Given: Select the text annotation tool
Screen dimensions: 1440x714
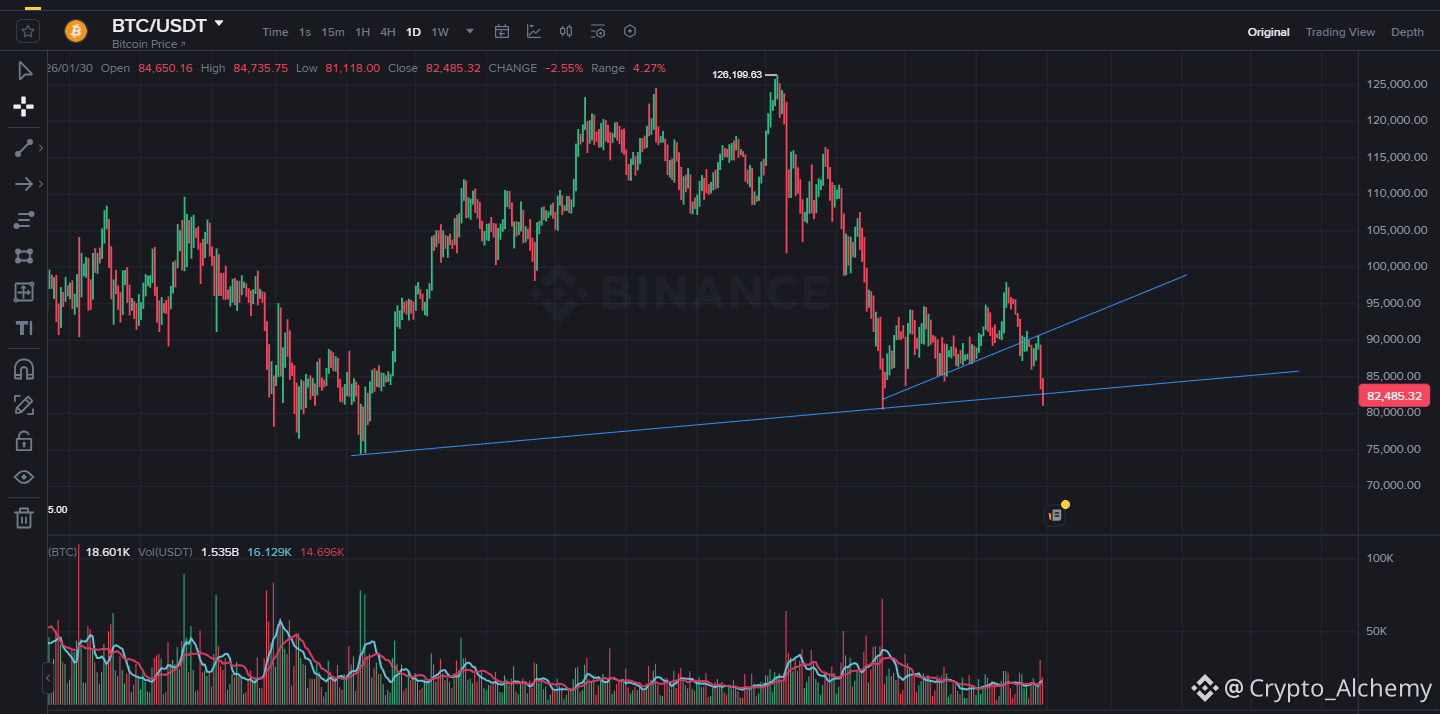Looking at the screenshot, I should click(x=24, y=328).
